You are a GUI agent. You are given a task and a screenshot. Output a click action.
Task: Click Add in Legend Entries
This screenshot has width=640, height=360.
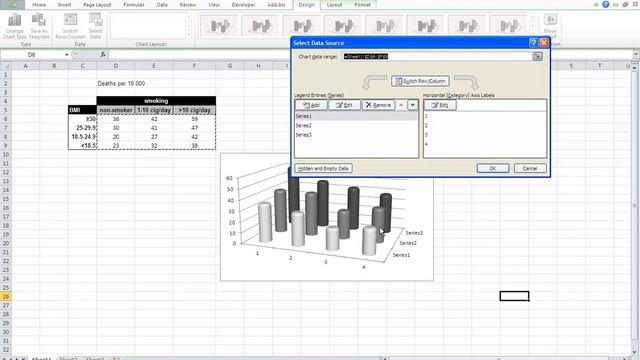311,105
